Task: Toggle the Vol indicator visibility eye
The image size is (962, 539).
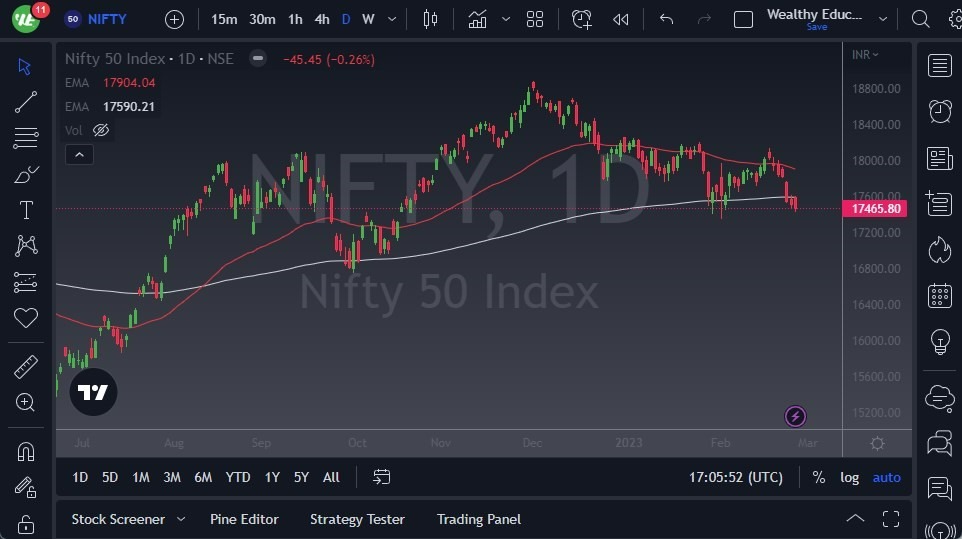Action: 101,130
